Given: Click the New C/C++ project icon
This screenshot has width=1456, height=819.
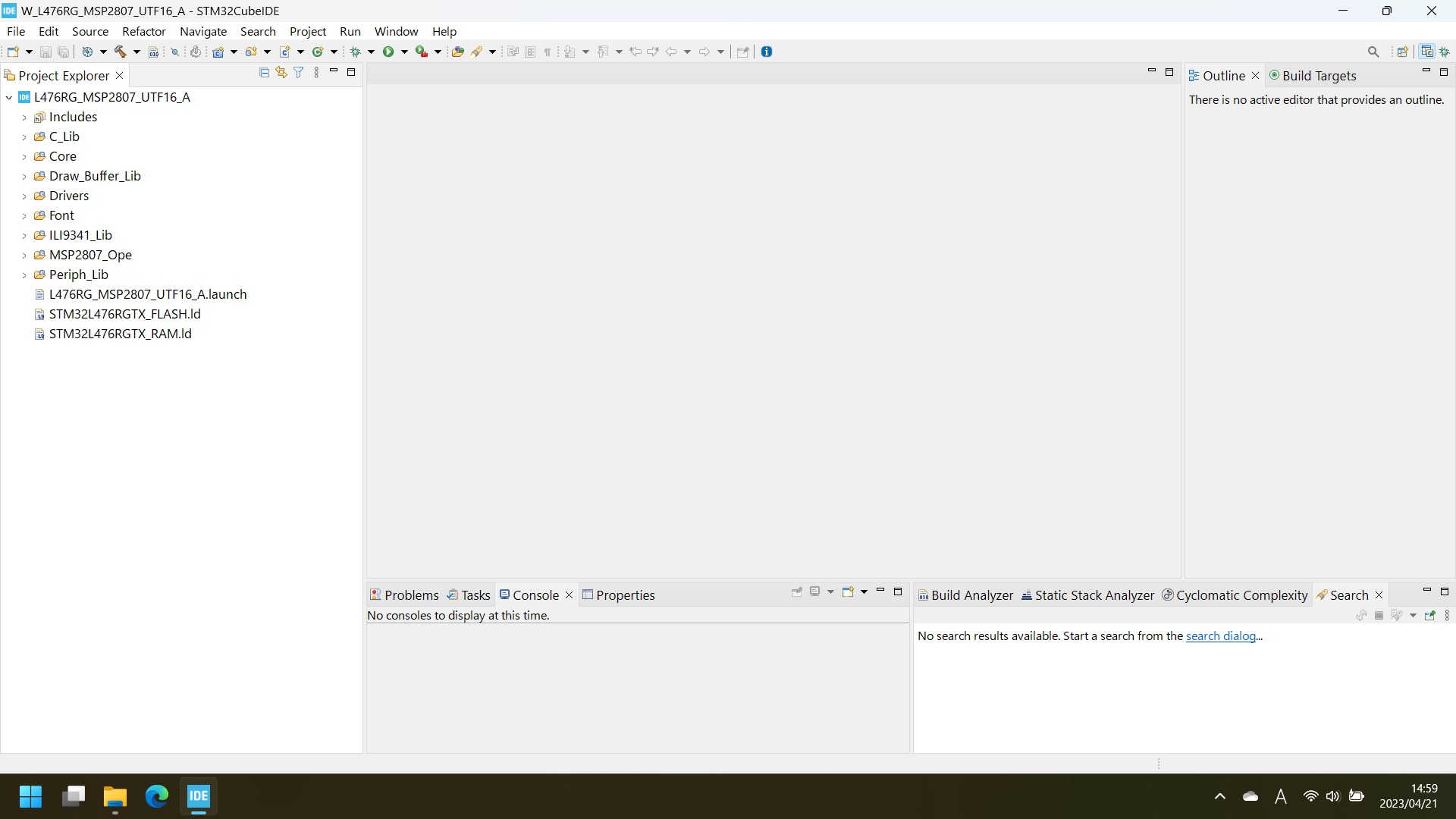Looking at the screenshot, I should (x=219, y=51).
